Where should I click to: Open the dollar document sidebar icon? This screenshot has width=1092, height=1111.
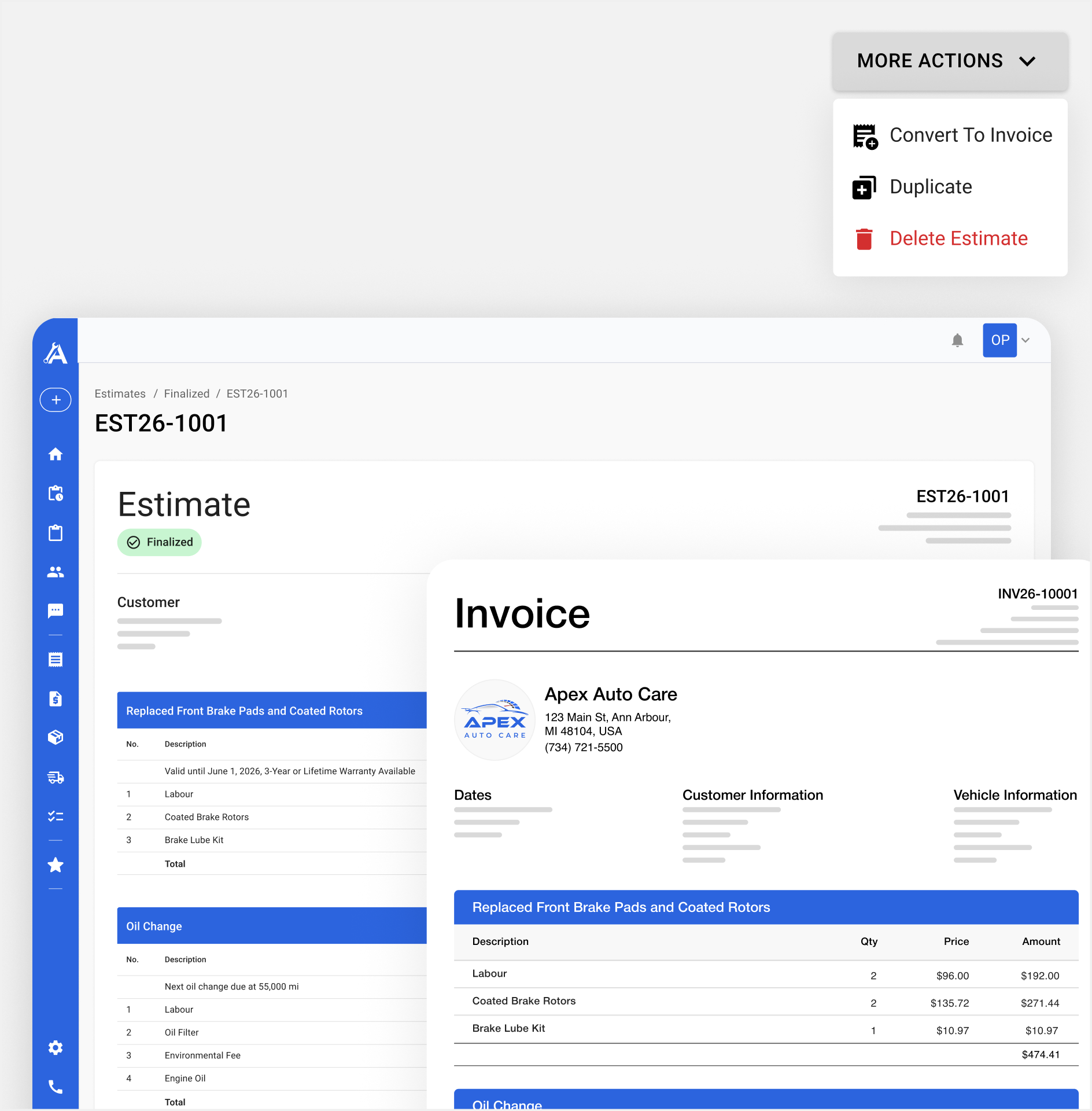tap(56, 699)
